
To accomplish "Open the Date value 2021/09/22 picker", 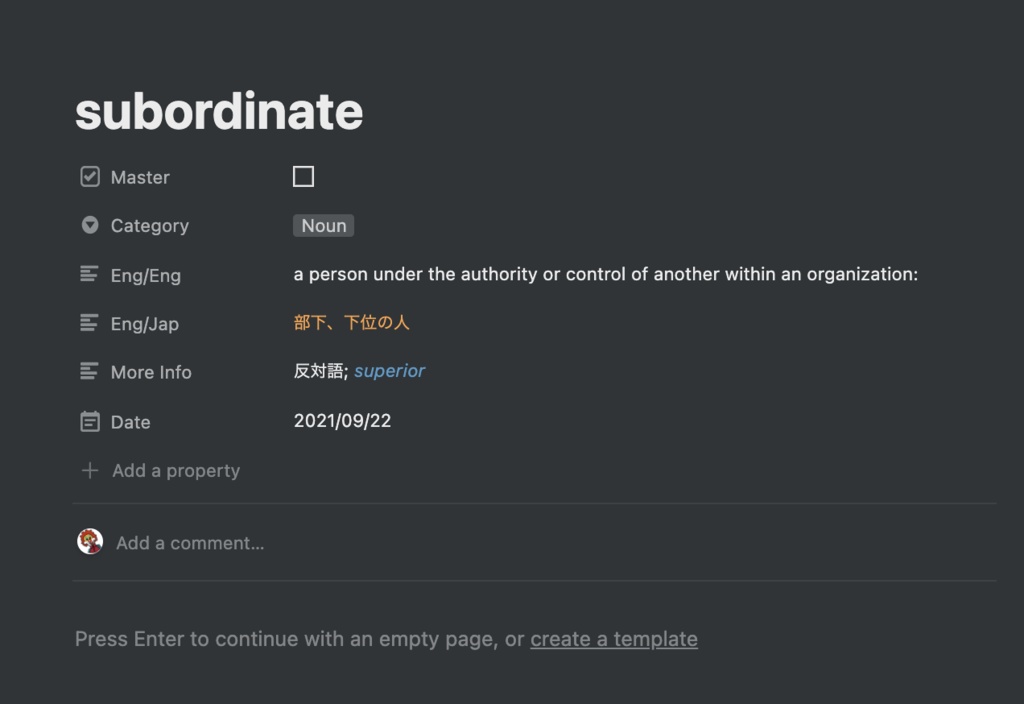I will [x=342, y=421].
